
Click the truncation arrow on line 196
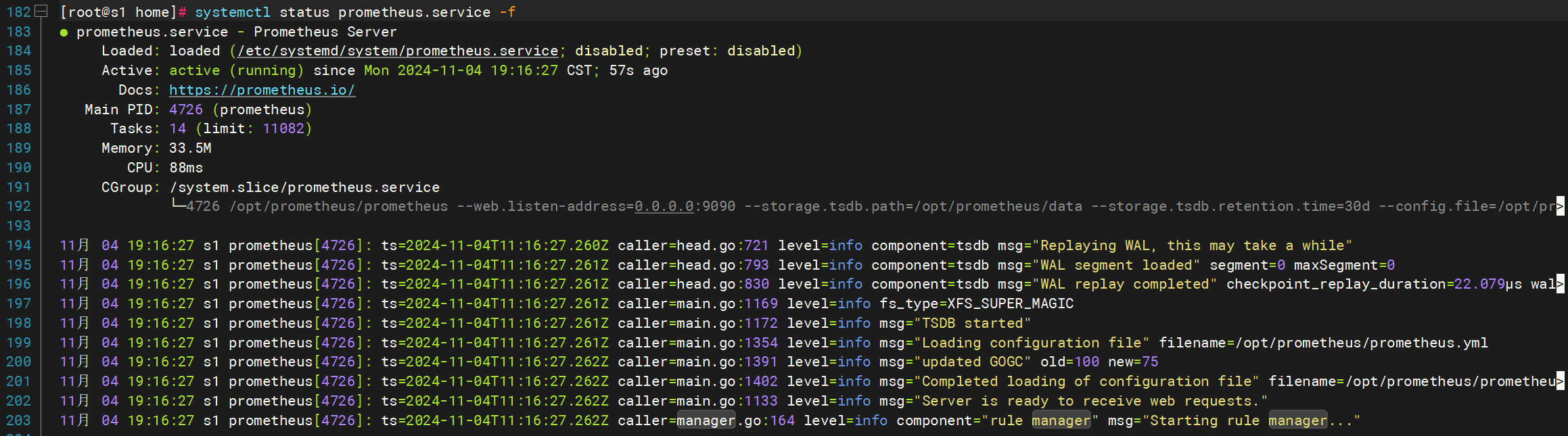[1560, 284]
